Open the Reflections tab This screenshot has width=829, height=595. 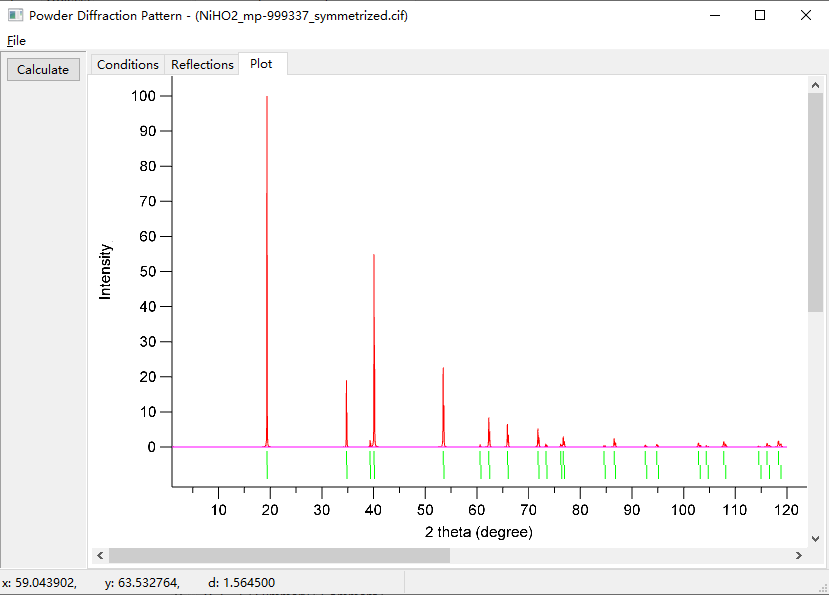(x=202, y=64)
